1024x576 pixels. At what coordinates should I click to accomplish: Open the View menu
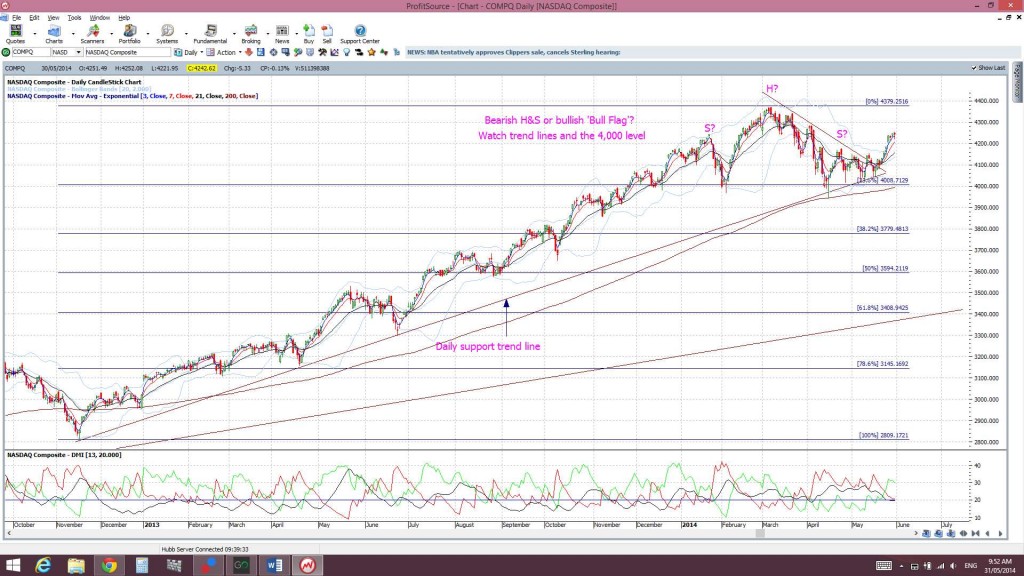(54, 18)
